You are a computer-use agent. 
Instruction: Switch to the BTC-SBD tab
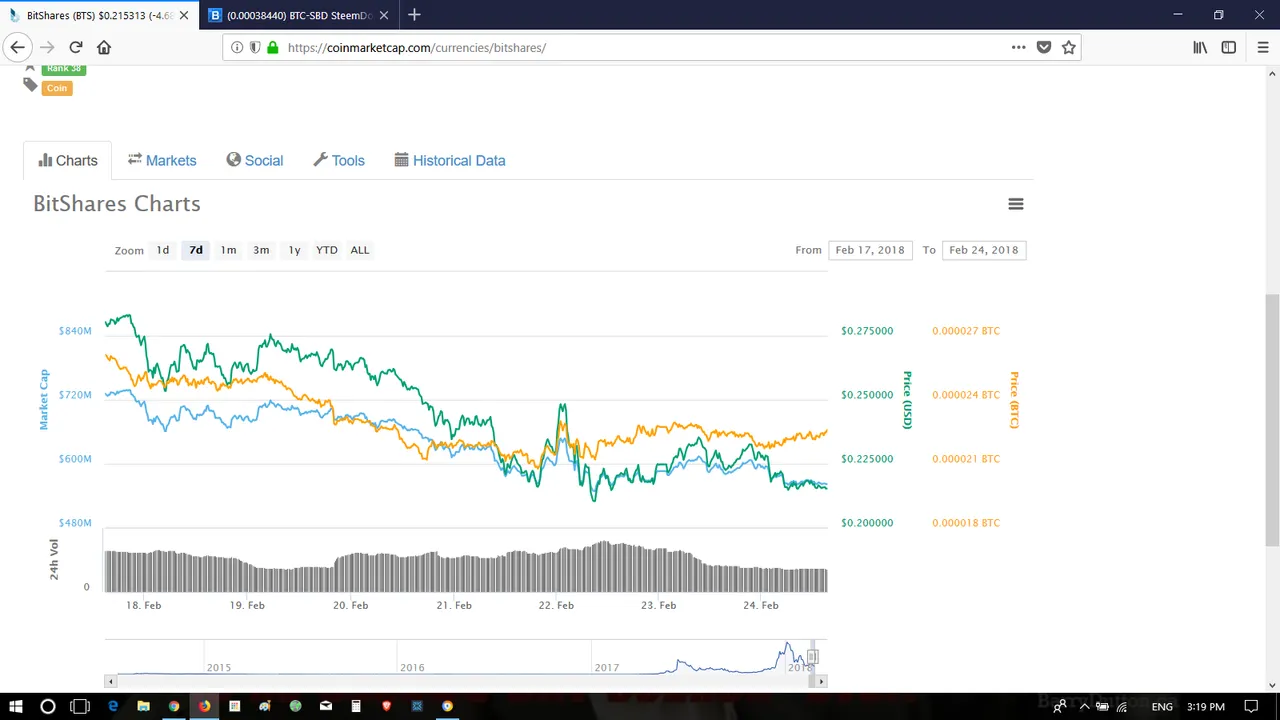299,15
